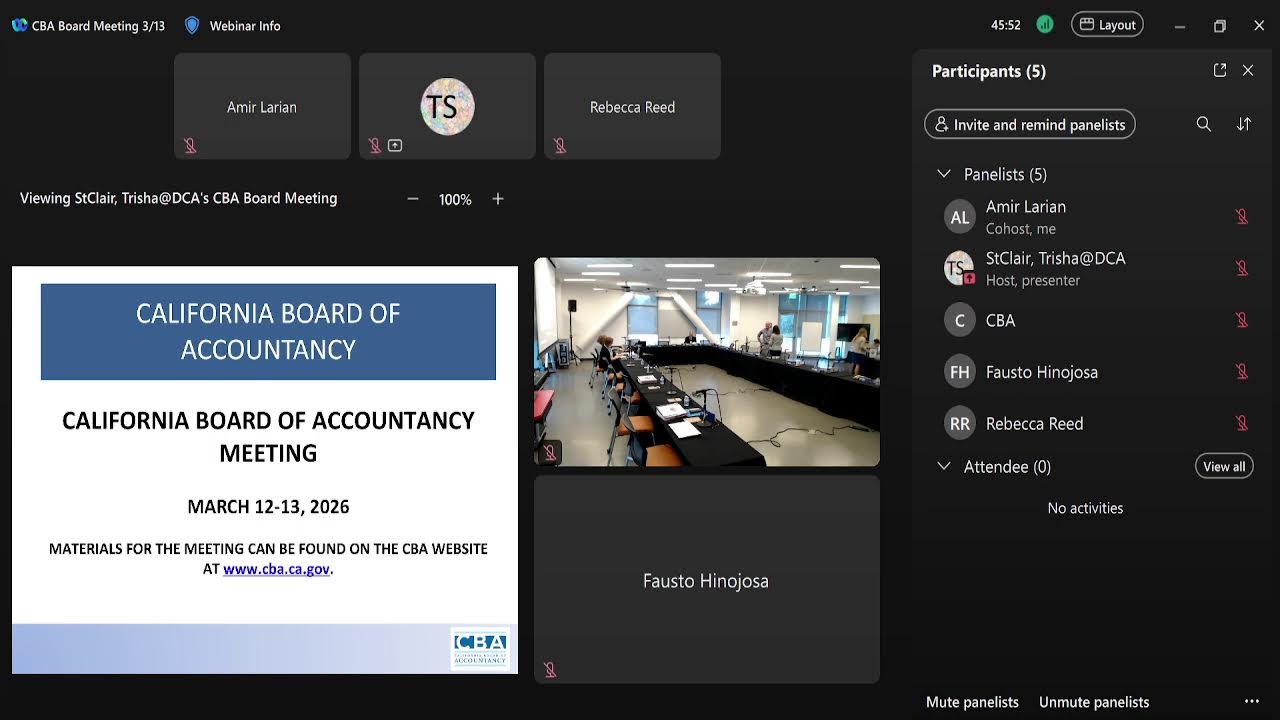Viewport: 1280px width, 720px height.
Task: Click the TS avatar for StClair, Trisha@DCA
Action: click(960, 268)
